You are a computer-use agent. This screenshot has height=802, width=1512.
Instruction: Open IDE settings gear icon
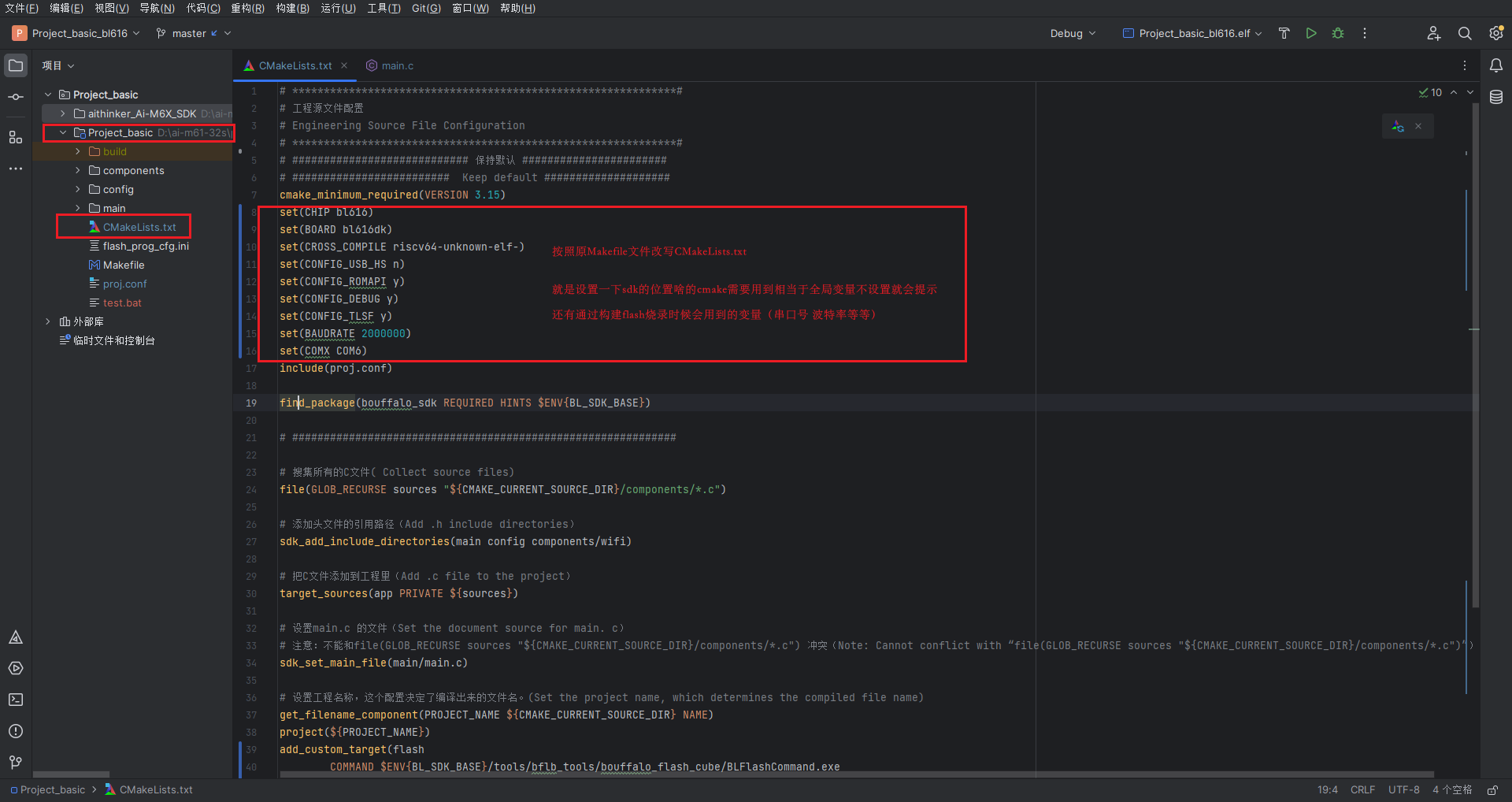[1496, 33]
